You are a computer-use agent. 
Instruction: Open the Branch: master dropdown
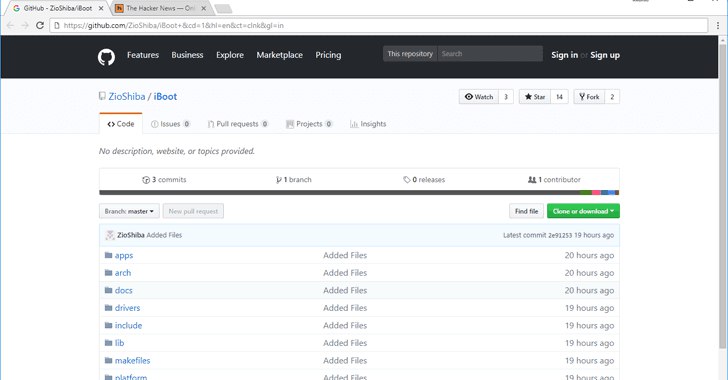[x=129, y=211]
